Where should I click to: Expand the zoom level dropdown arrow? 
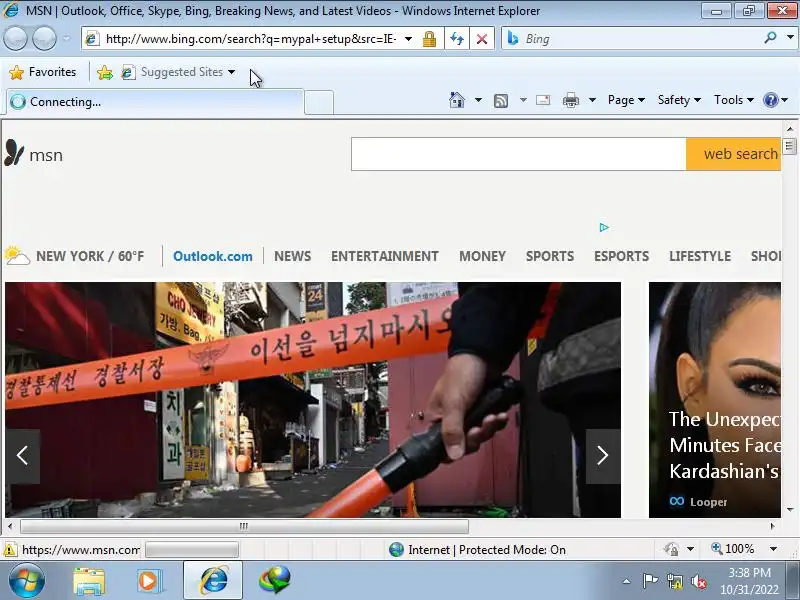[x=773, y=549]
